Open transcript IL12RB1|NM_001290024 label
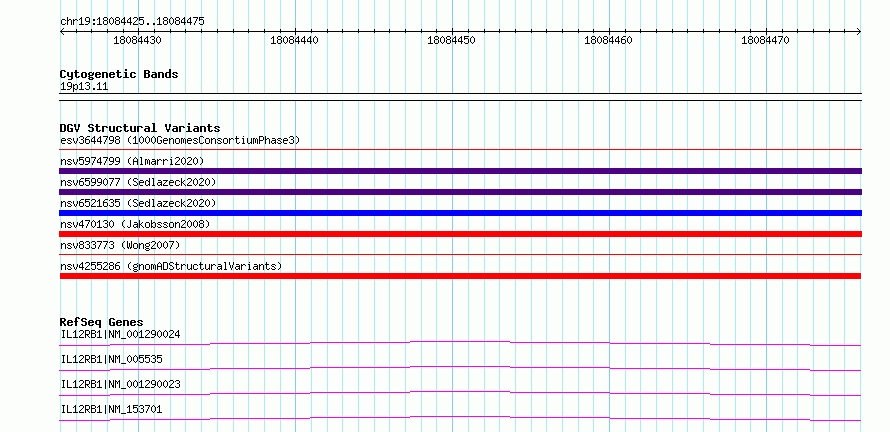This screenshot has height=432, width=890. (x=120, y=334)
